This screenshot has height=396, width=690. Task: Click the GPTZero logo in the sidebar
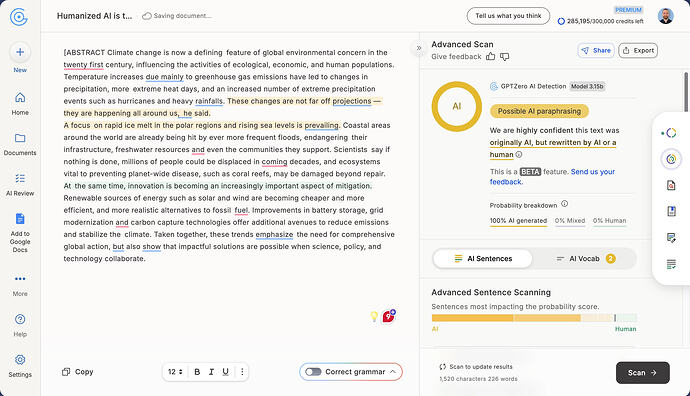18,17
